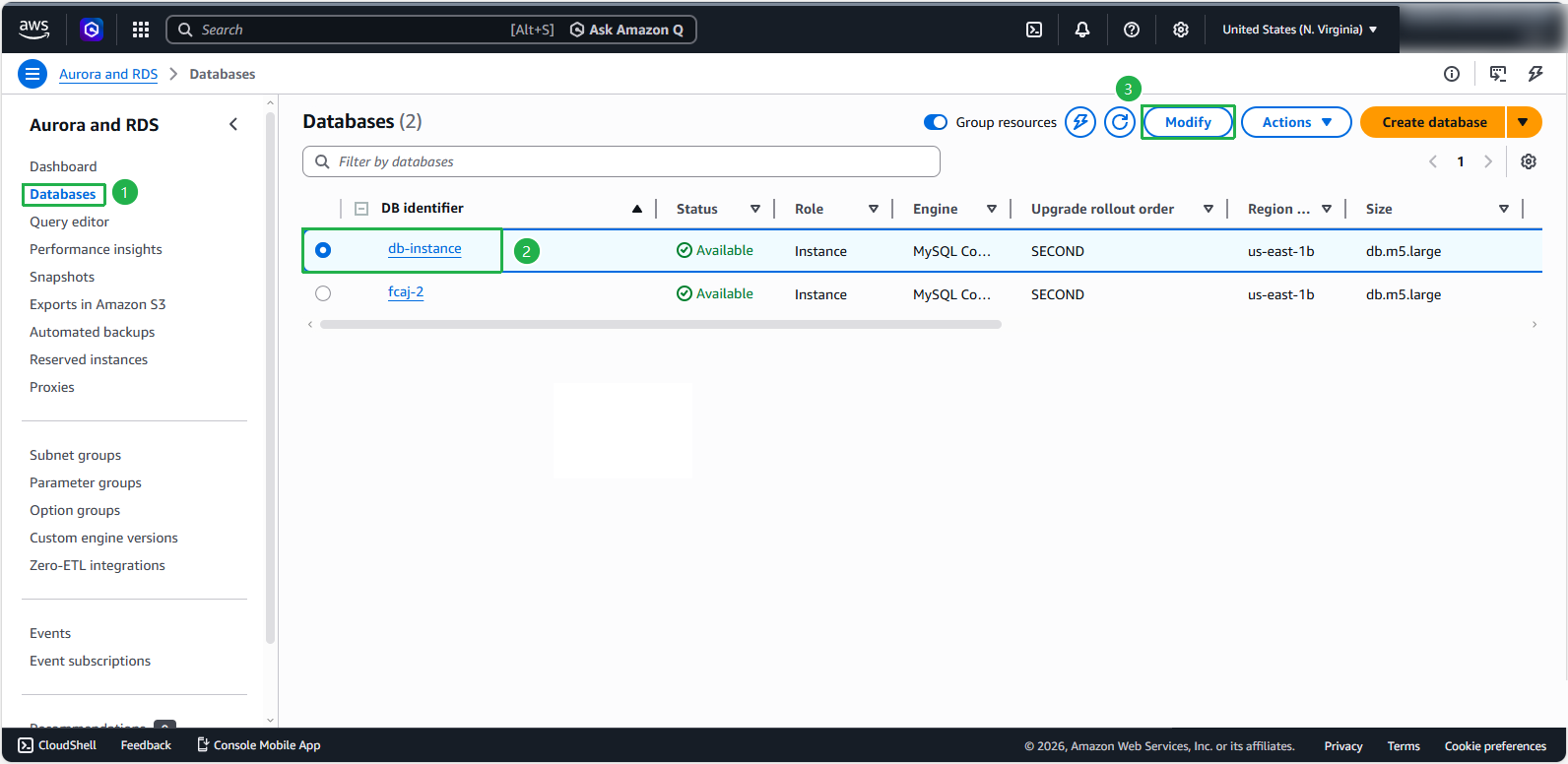Open the info panel icon
The height and width of the screenshot is (764, 1568).
point(1452,74)
